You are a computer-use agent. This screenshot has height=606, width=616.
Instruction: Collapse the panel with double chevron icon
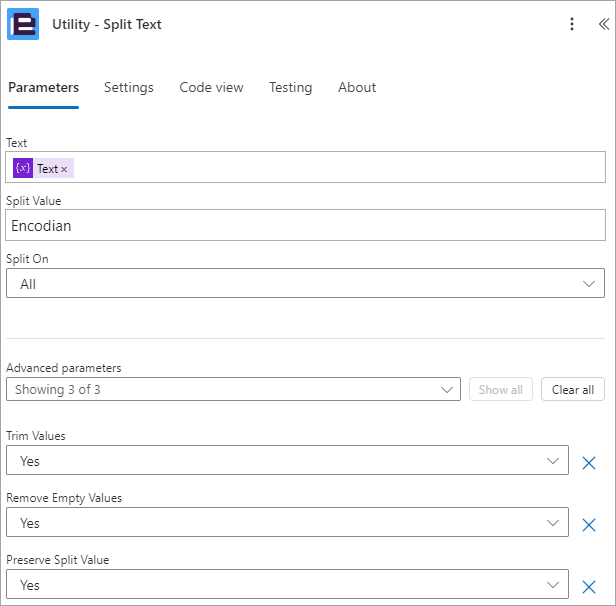[x=603, y=24]
